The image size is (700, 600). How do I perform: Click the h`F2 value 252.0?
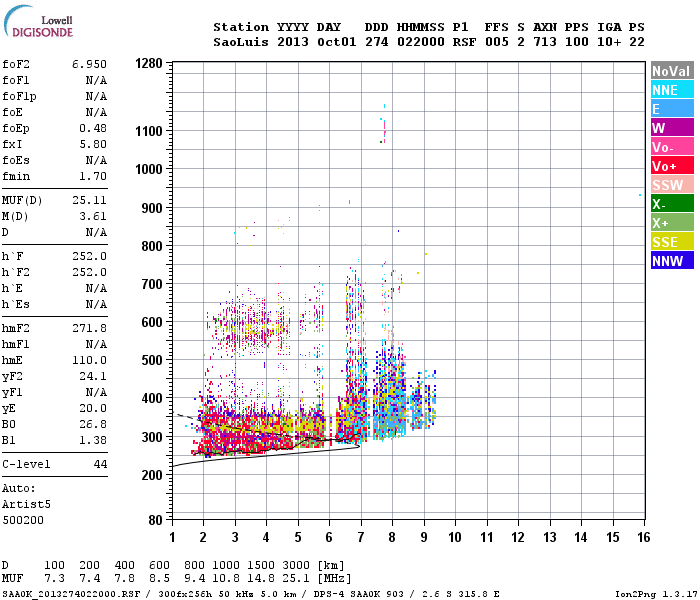(89, 272)
